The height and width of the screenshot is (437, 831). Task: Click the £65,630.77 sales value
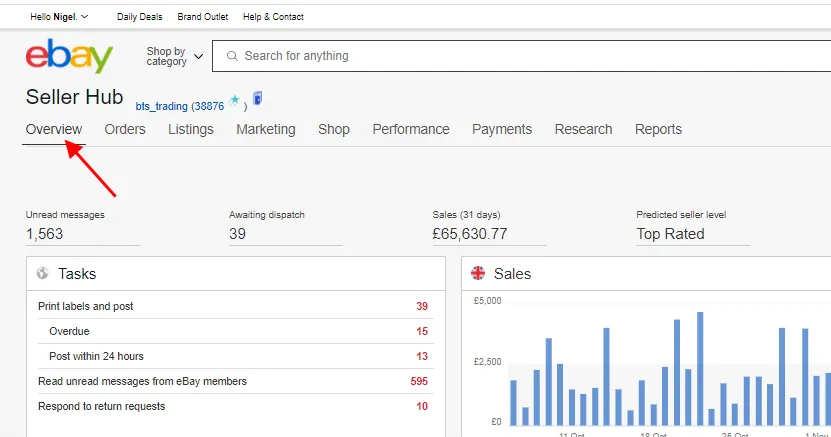coord(470,234)
